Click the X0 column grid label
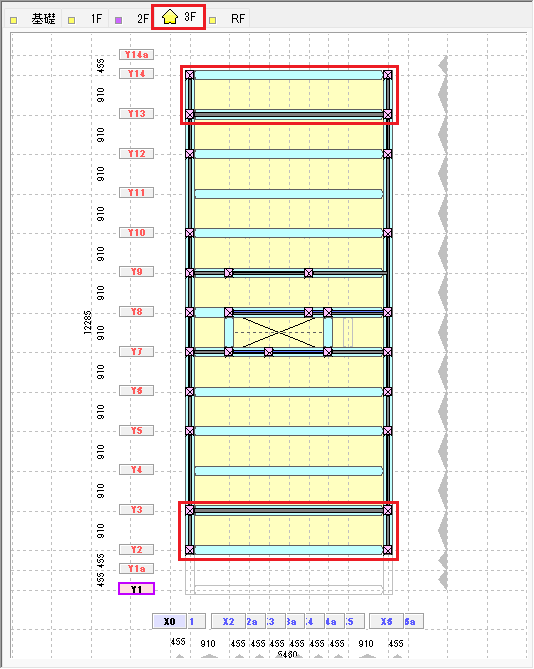 [x=169, y=622]
